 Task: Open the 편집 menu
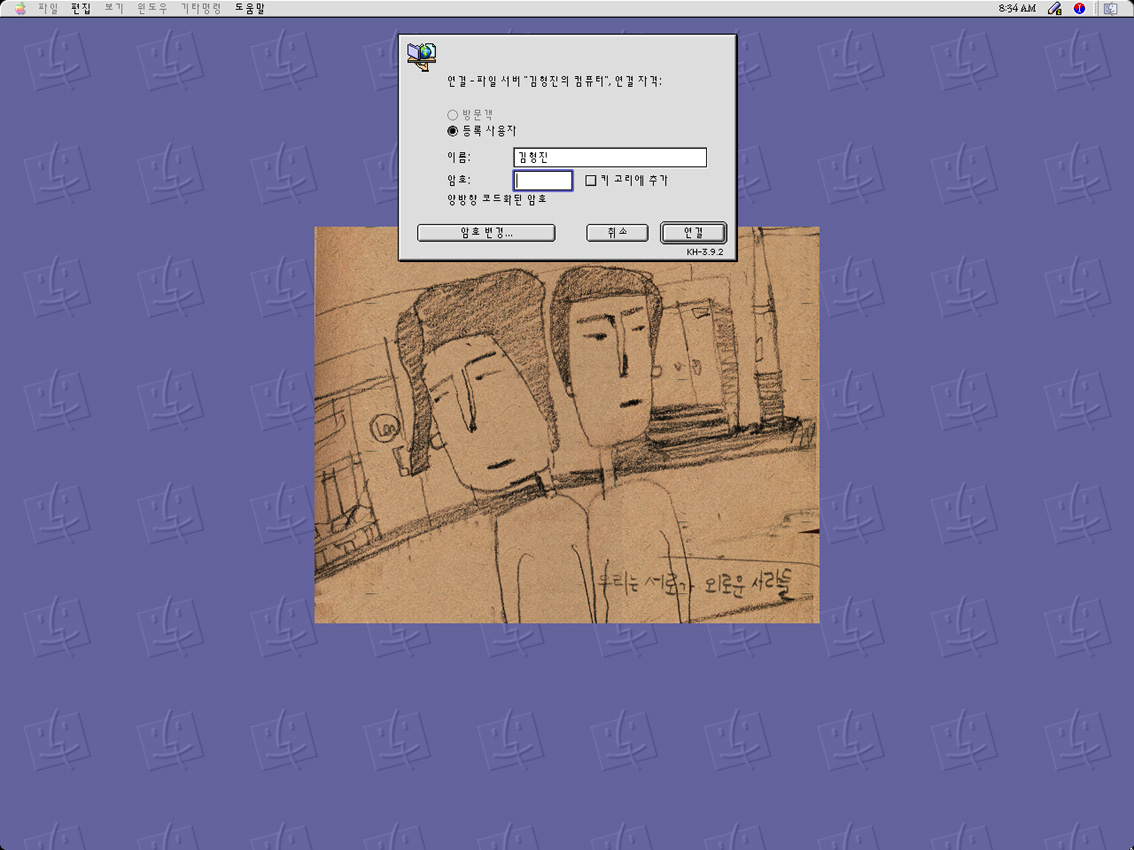pos(81,9)
